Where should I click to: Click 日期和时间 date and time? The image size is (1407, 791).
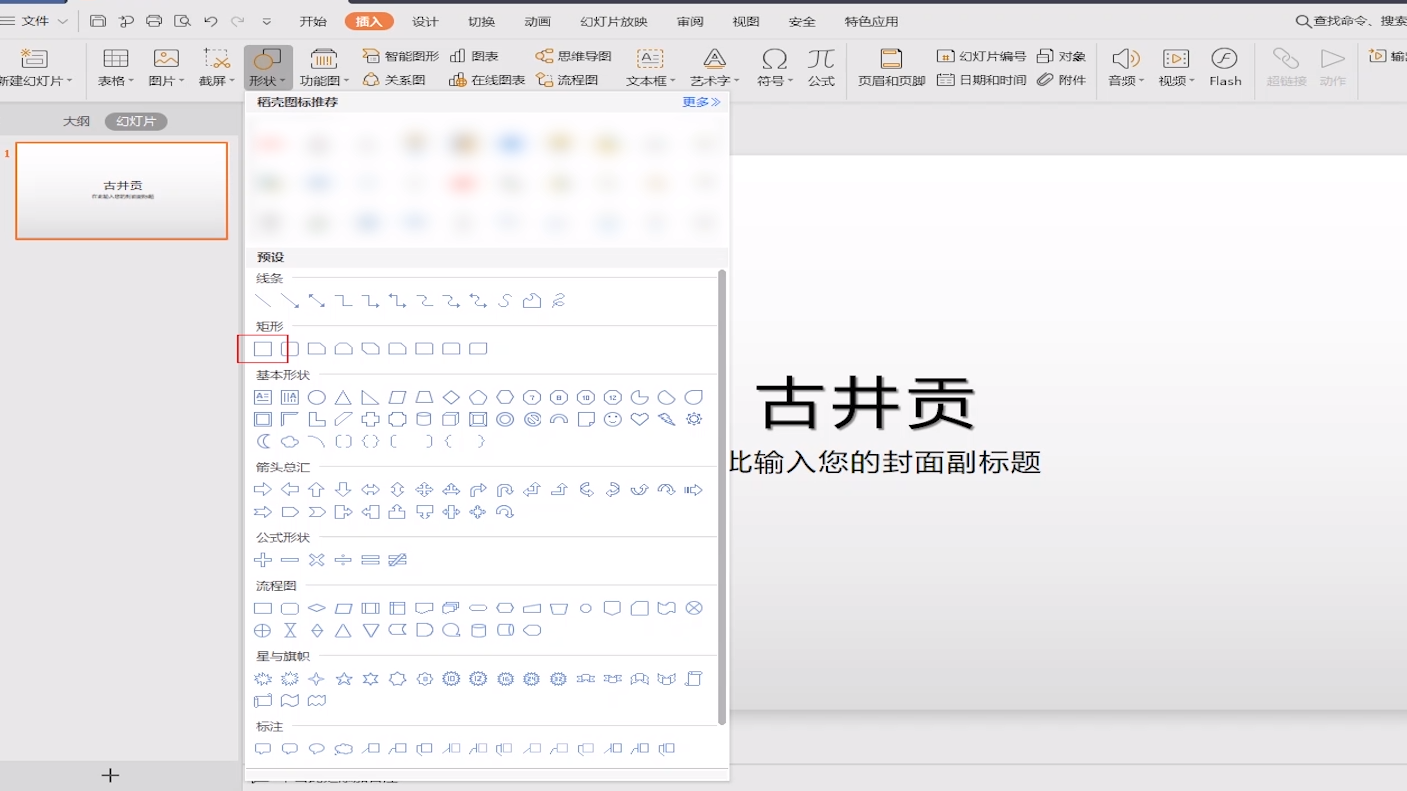982,80
